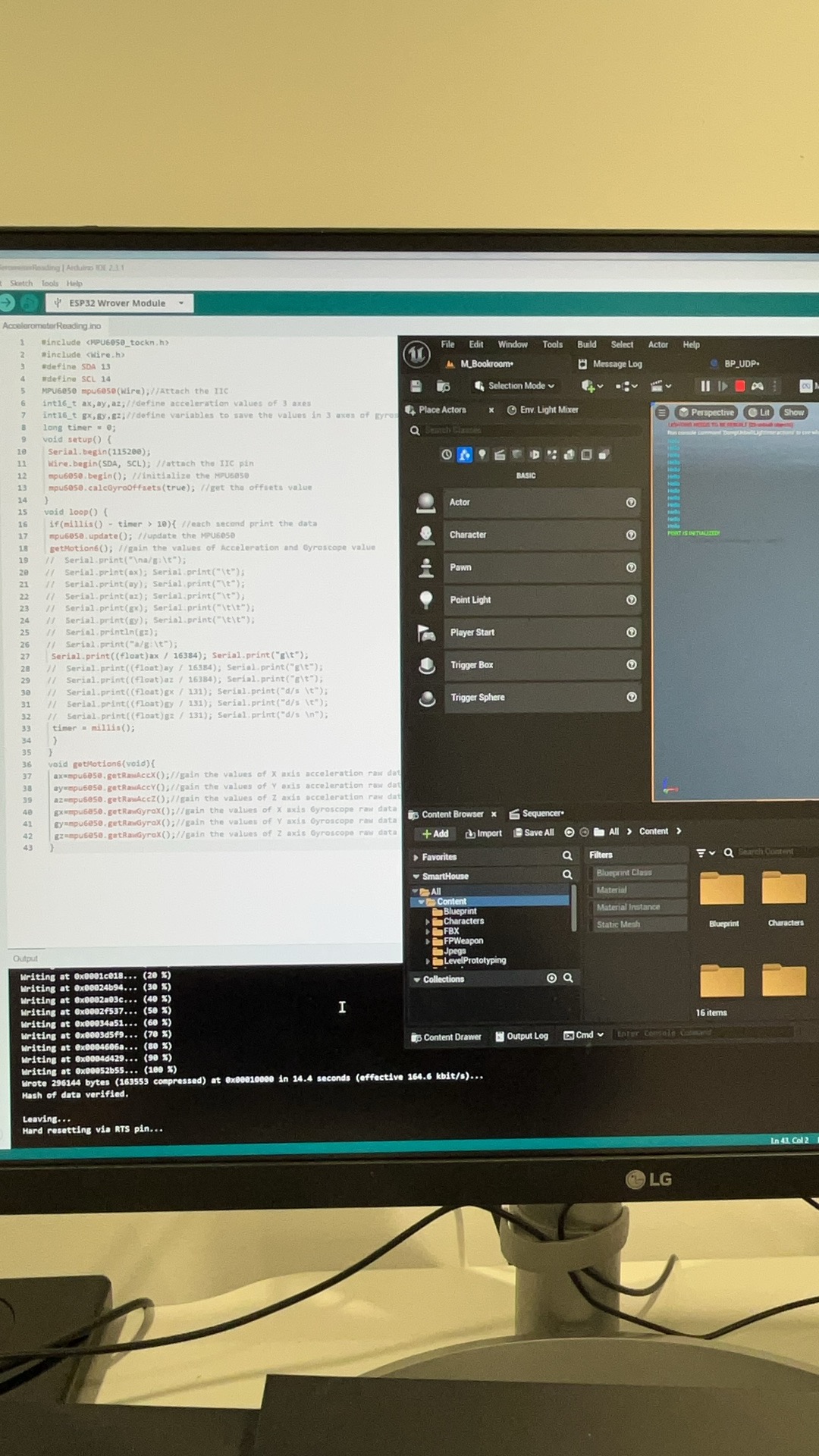
Task: Open ESP32 Wrover Module board selector
Action: pos(119,303)
